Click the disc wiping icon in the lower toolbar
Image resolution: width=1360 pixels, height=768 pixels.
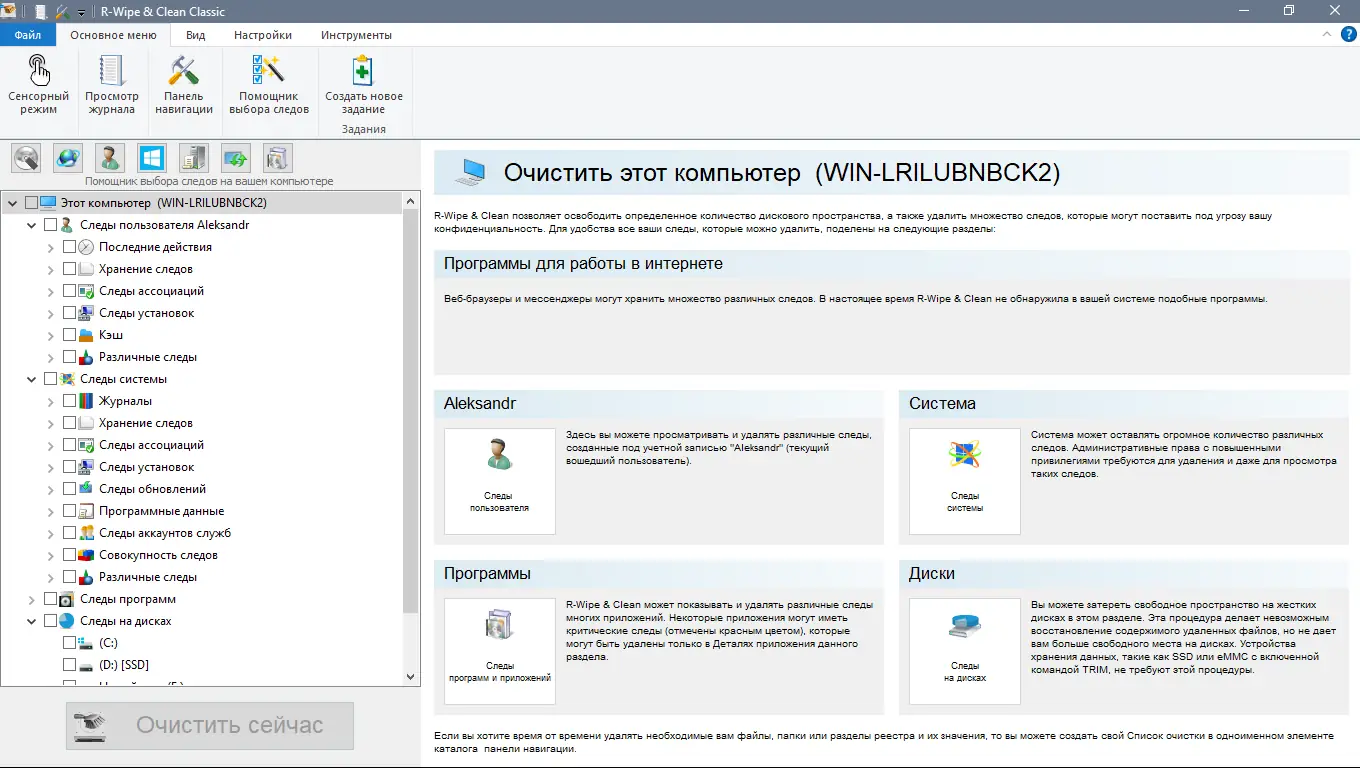click(25, 158)
